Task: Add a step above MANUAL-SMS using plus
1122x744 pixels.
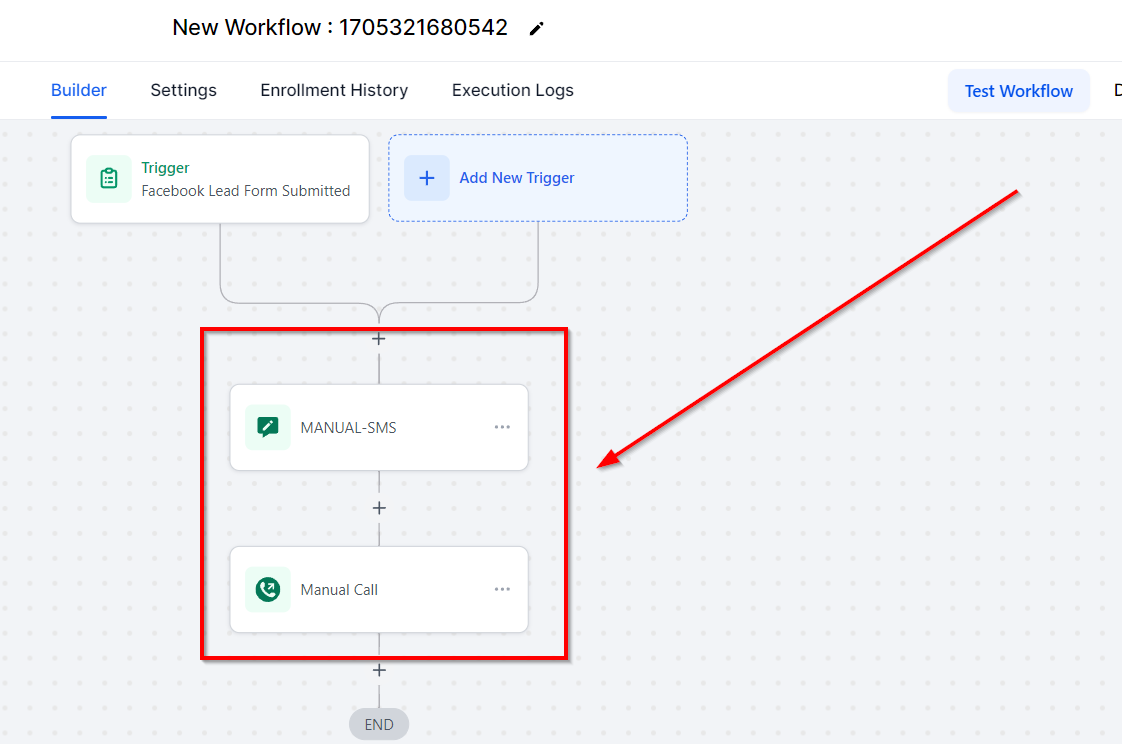Action: coord(379,339)
